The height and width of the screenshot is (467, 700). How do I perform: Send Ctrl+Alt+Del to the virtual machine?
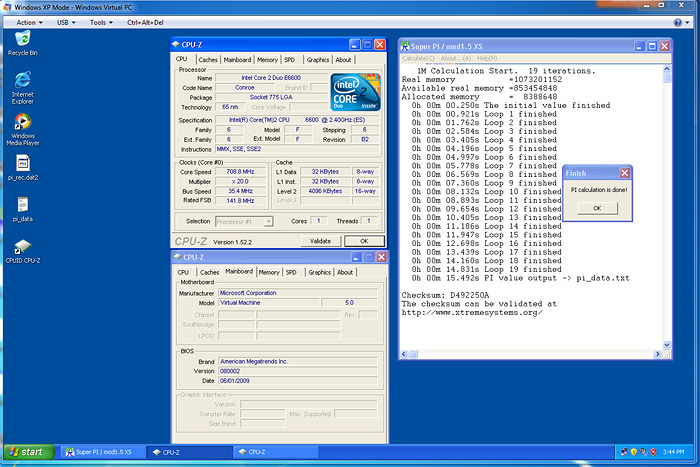tap(147, 21)
